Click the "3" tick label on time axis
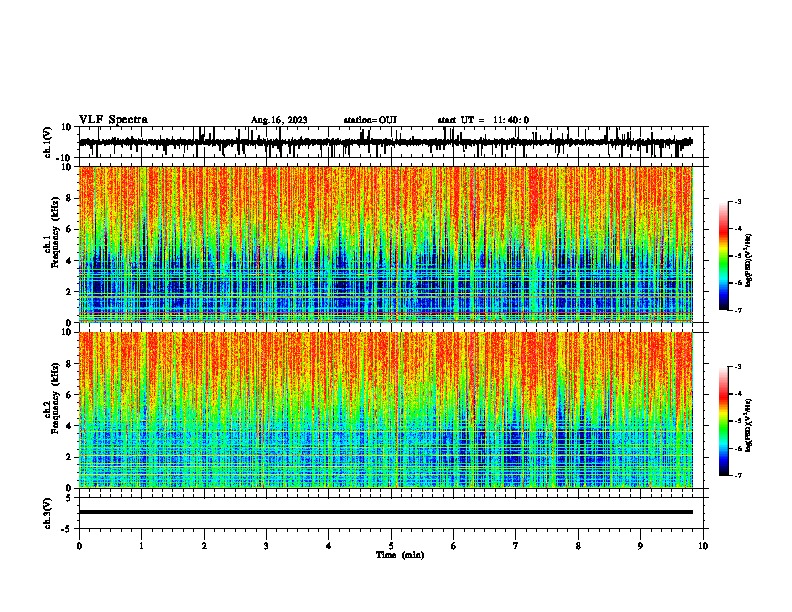This screenshot has height=612, width=792. [266, 546]
